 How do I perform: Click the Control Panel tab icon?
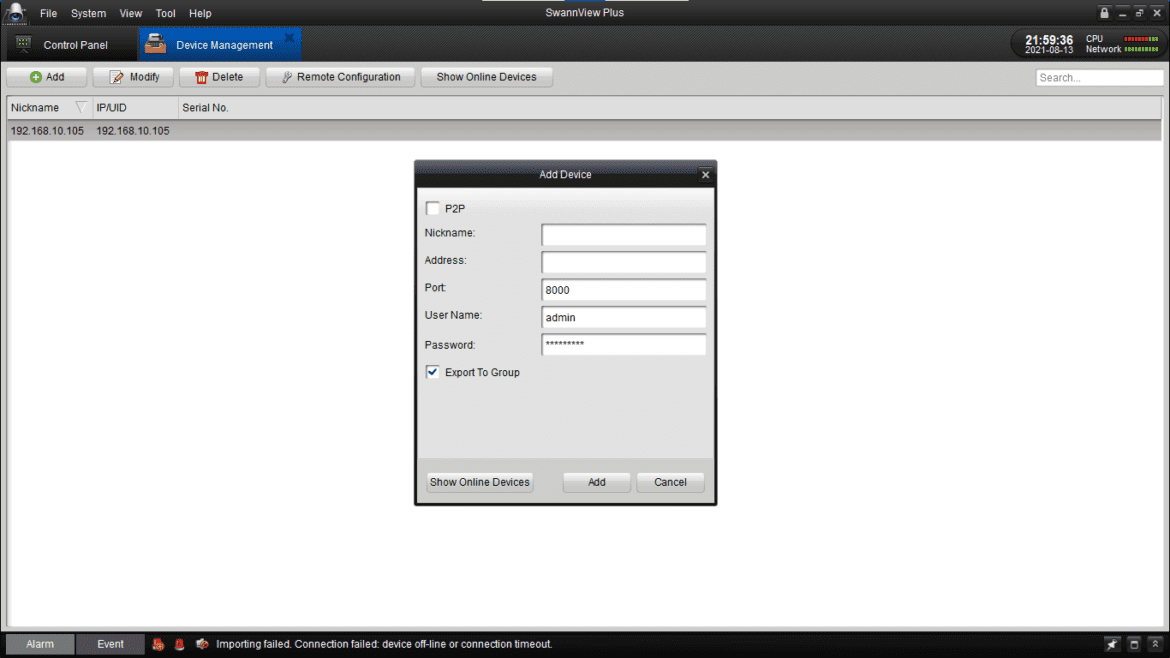(x=22, y=44)
